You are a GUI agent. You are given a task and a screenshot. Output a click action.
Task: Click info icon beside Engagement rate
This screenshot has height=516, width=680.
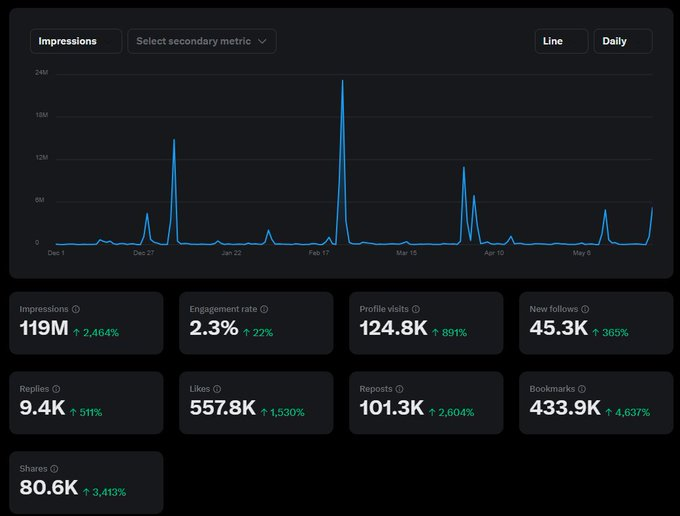click(263, 310)
